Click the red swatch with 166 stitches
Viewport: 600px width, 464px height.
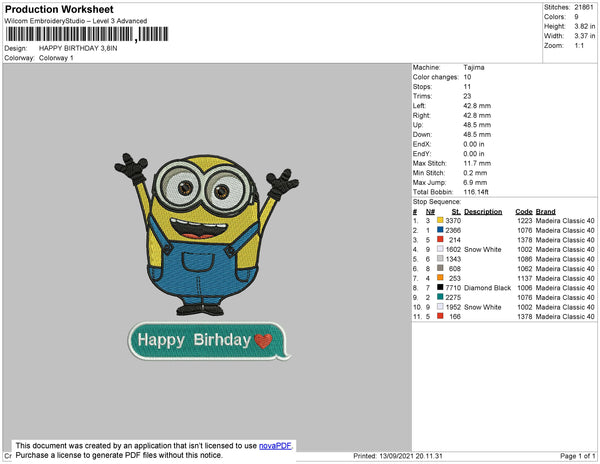coord(438,316)
